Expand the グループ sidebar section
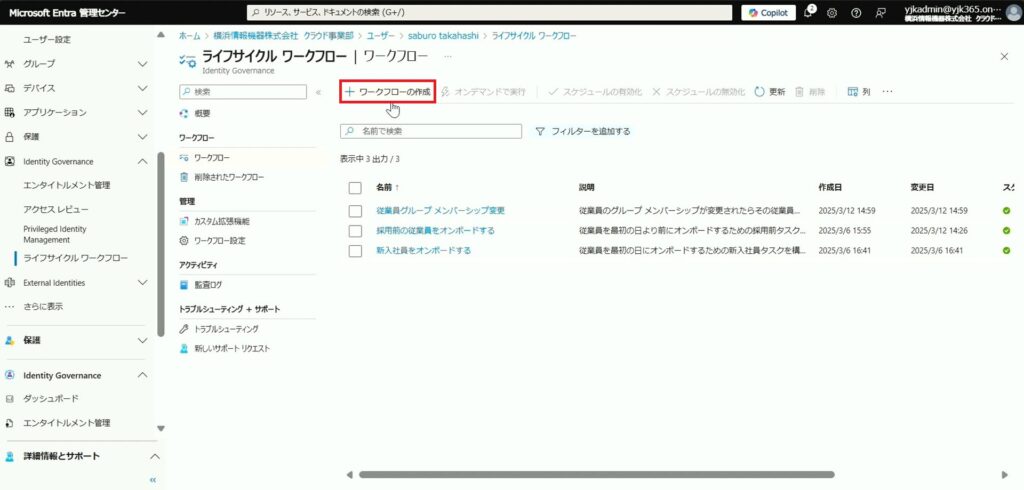The width and height of the screenshot is (1024, 490). pos(142,63)
